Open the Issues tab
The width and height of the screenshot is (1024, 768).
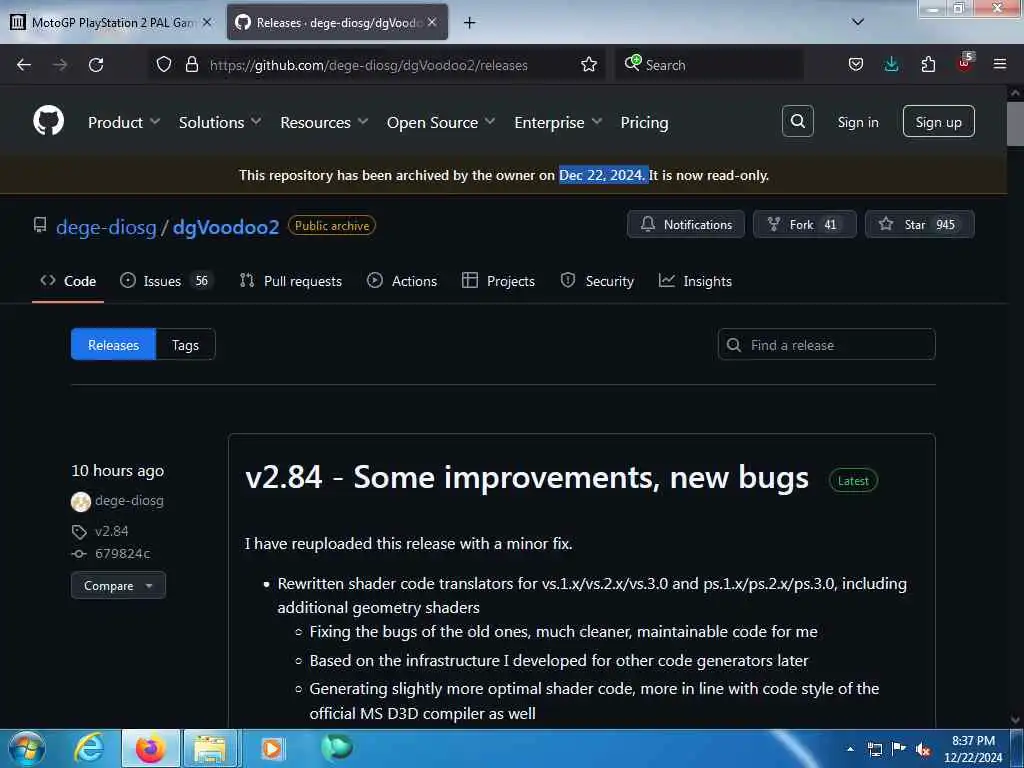point(166,281)
